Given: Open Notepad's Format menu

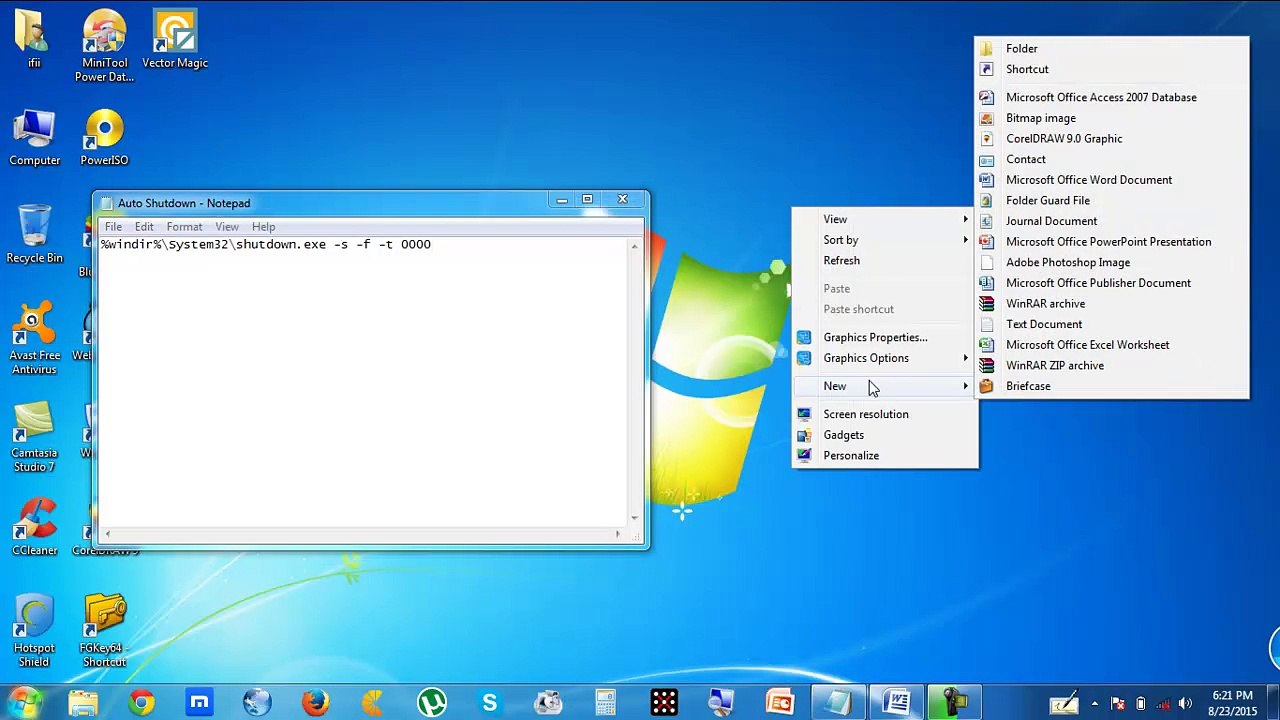Looking at the screenshot, I should click(x=184, y=227).
